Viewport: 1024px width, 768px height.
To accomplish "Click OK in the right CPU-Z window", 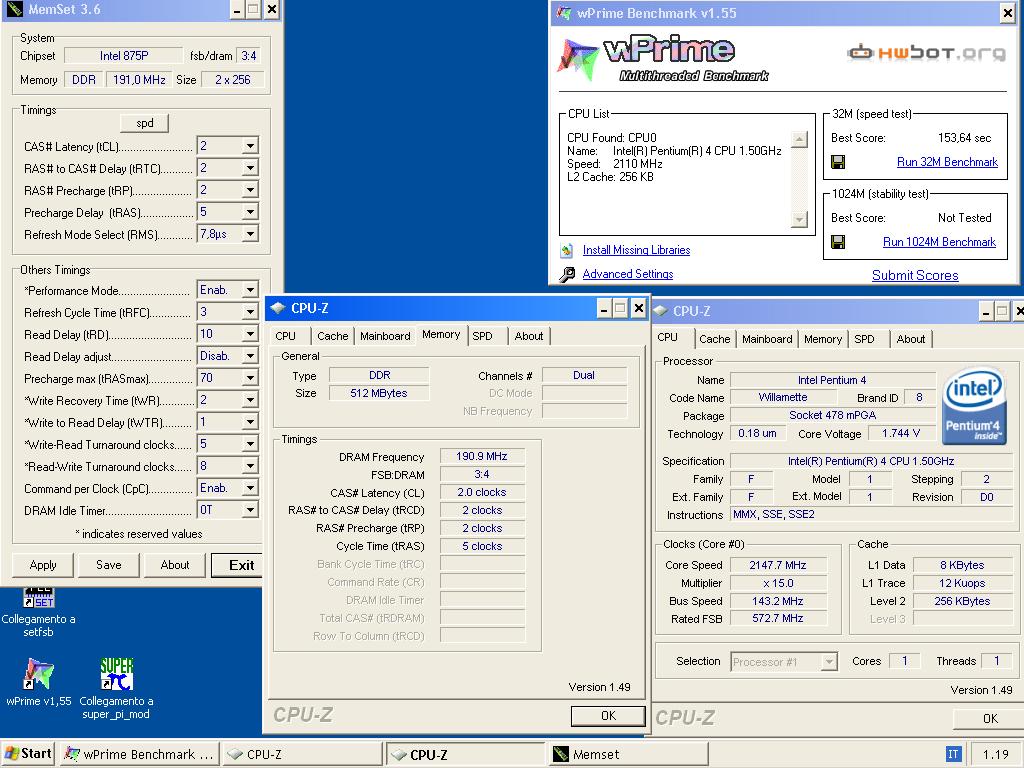I will [x=989, y=719].
